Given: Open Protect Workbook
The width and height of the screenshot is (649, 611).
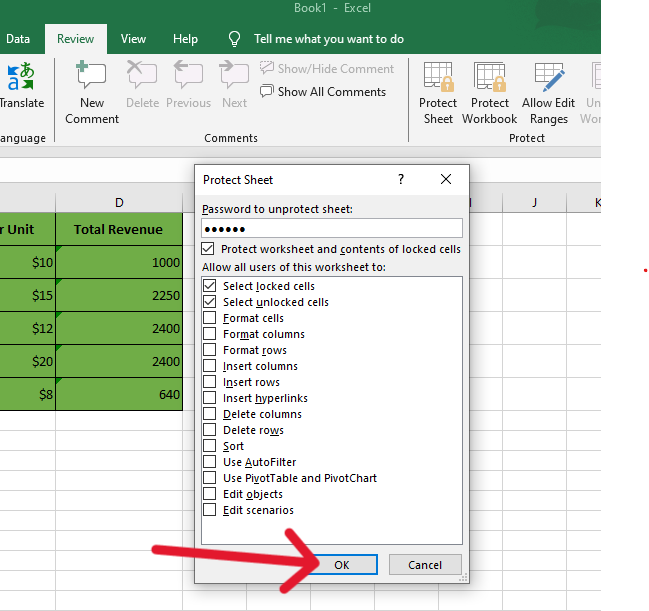Looking at the screenshot, I should coord(490,78).
